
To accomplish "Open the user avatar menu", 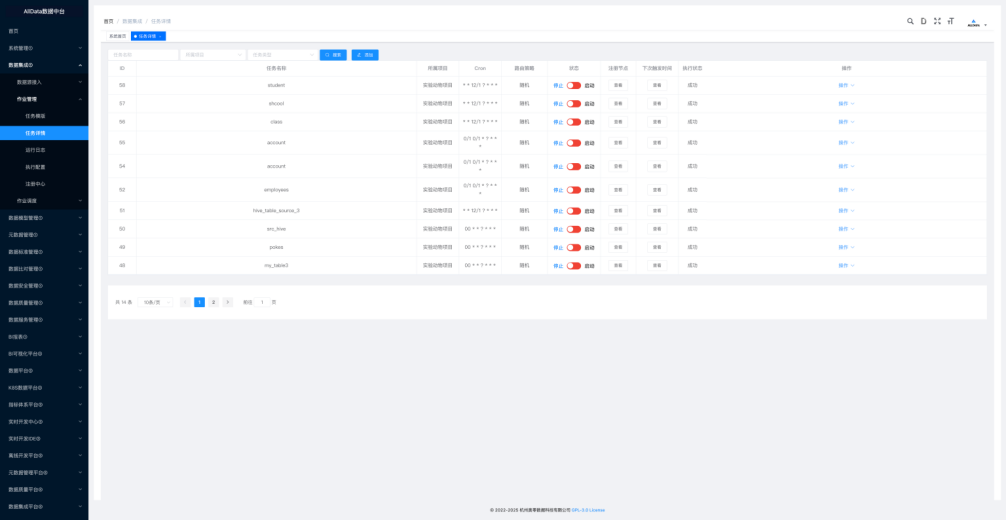I will click(977, 23).
